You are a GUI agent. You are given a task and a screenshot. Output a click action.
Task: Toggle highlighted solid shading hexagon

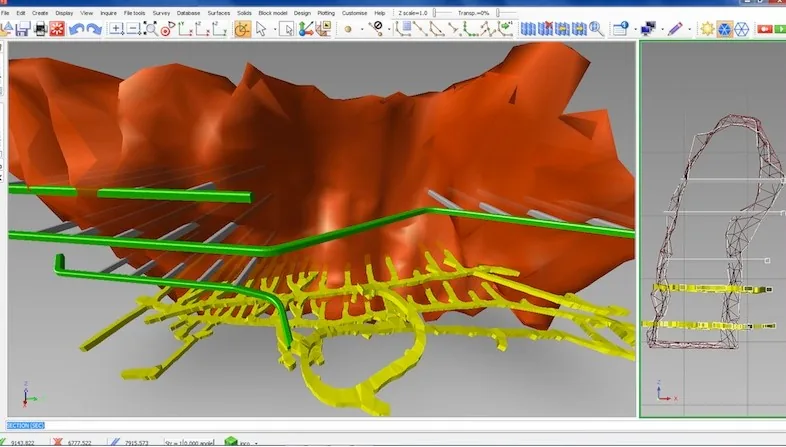pyautogui.click(x=724, y=29)
